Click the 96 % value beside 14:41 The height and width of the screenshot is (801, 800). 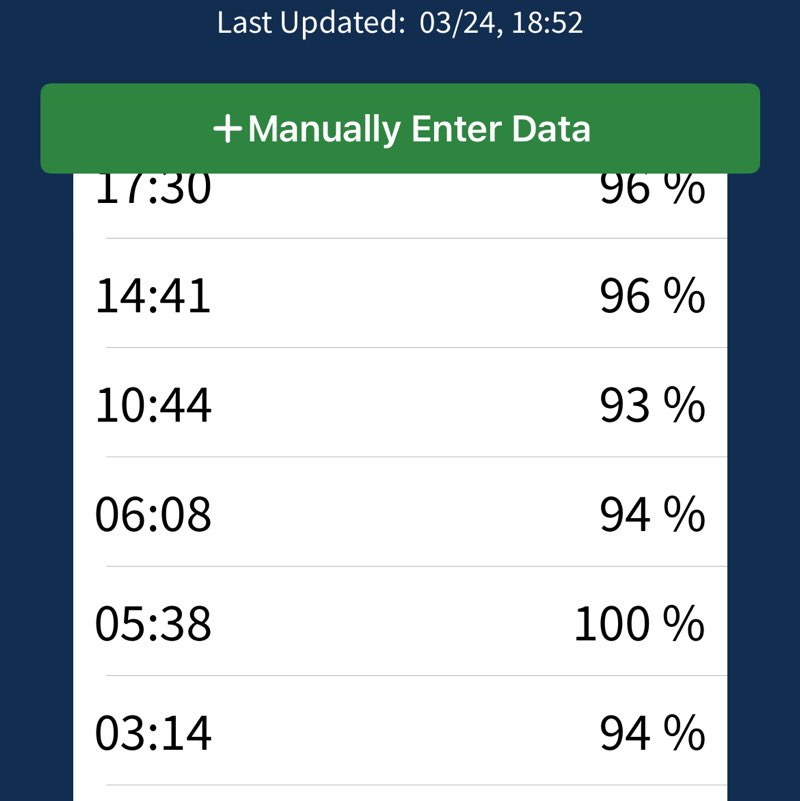click(x=652, y=296)
